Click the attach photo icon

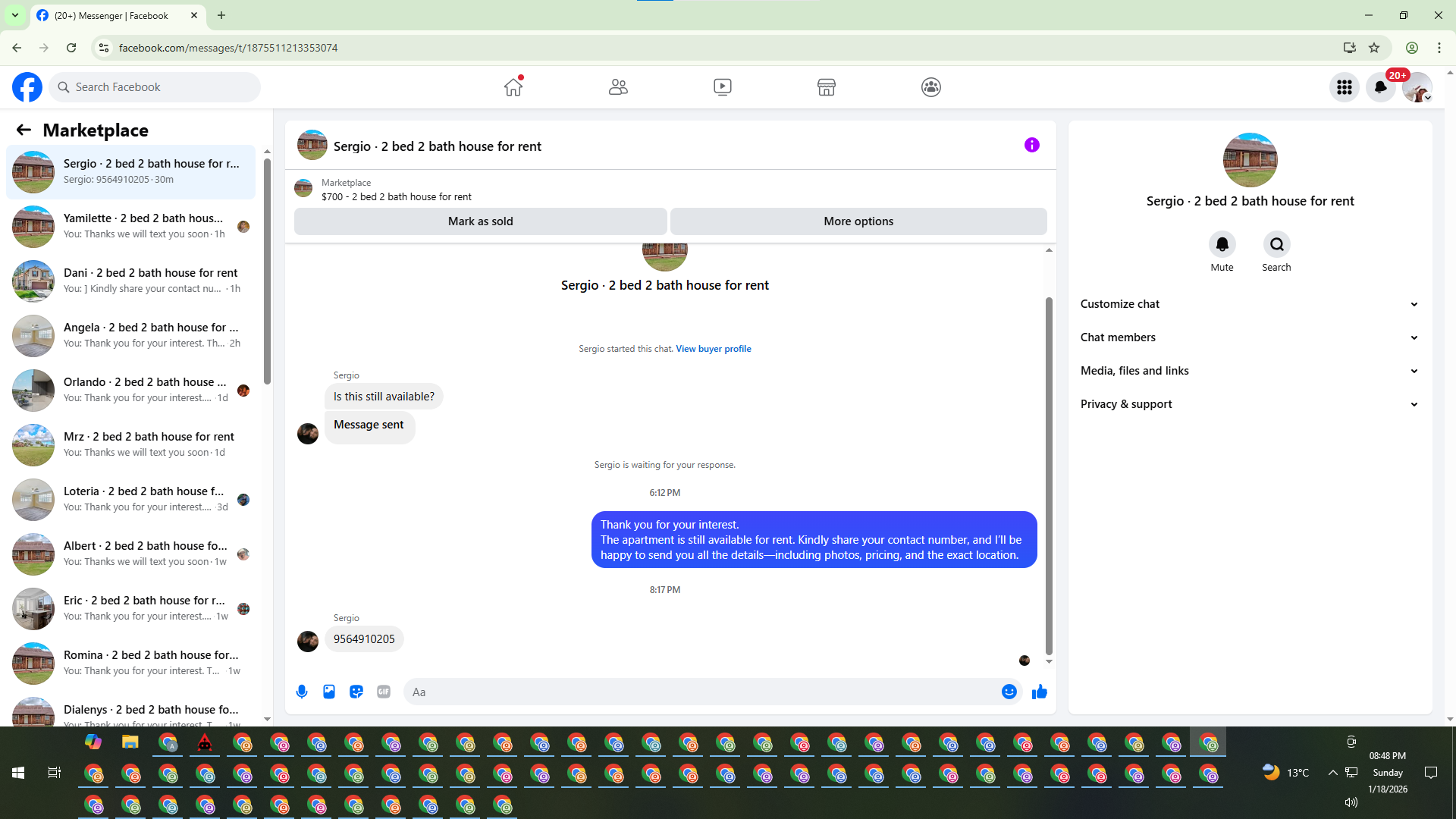tap(329, 692)
